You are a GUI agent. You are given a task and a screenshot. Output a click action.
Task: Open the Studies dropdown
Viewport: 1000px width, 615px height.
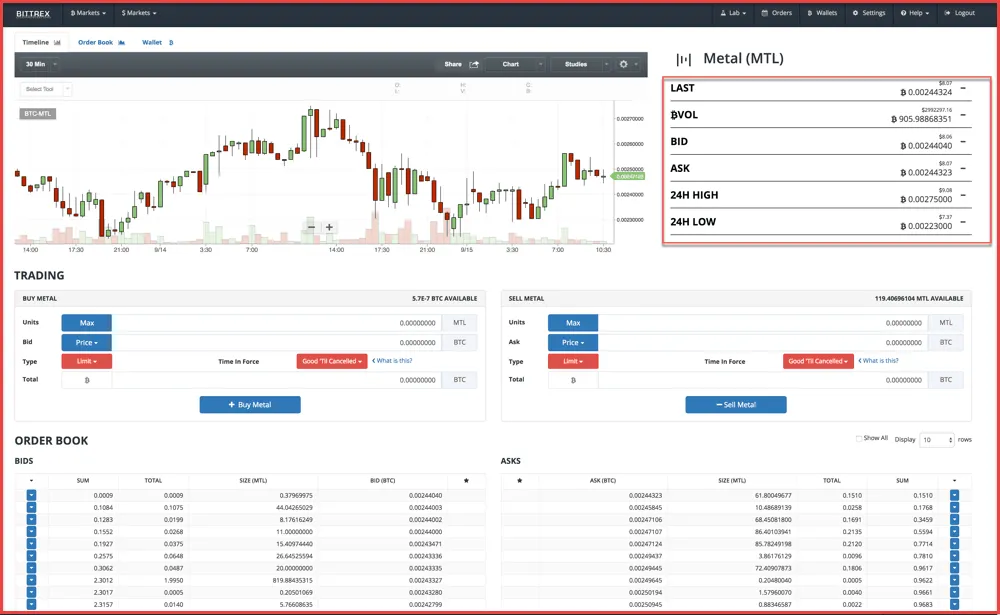coord(580,64)
